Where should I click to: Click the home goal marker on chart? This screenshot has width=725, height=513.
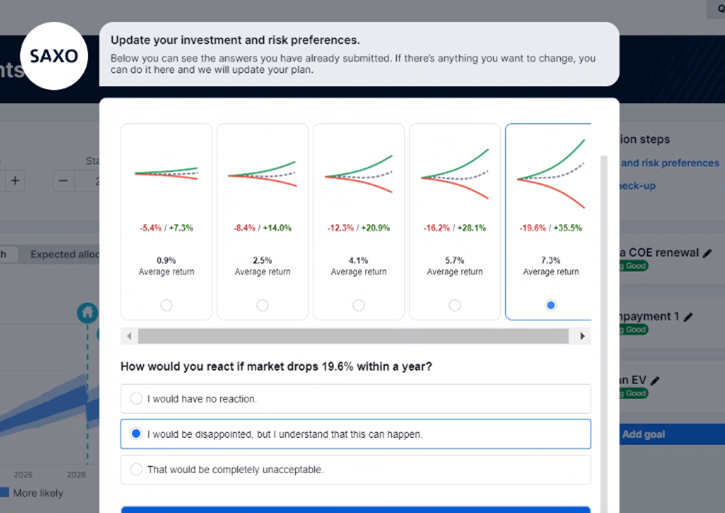click(x=87, y=313)
